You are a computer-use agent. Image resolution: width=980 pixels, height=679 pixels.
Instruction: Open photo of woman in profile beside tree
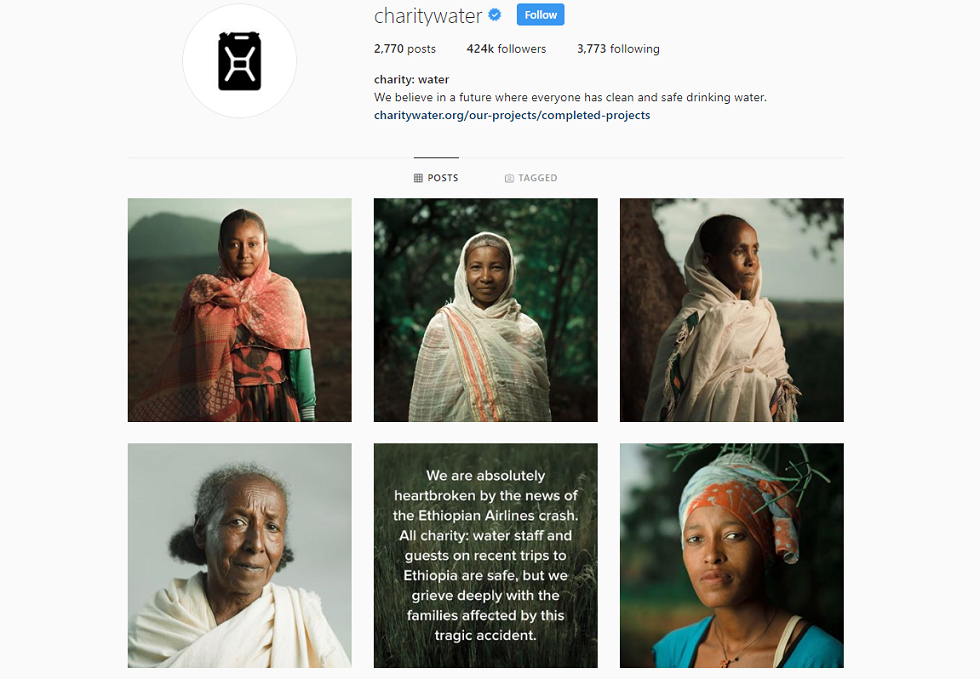click(732, 310)
